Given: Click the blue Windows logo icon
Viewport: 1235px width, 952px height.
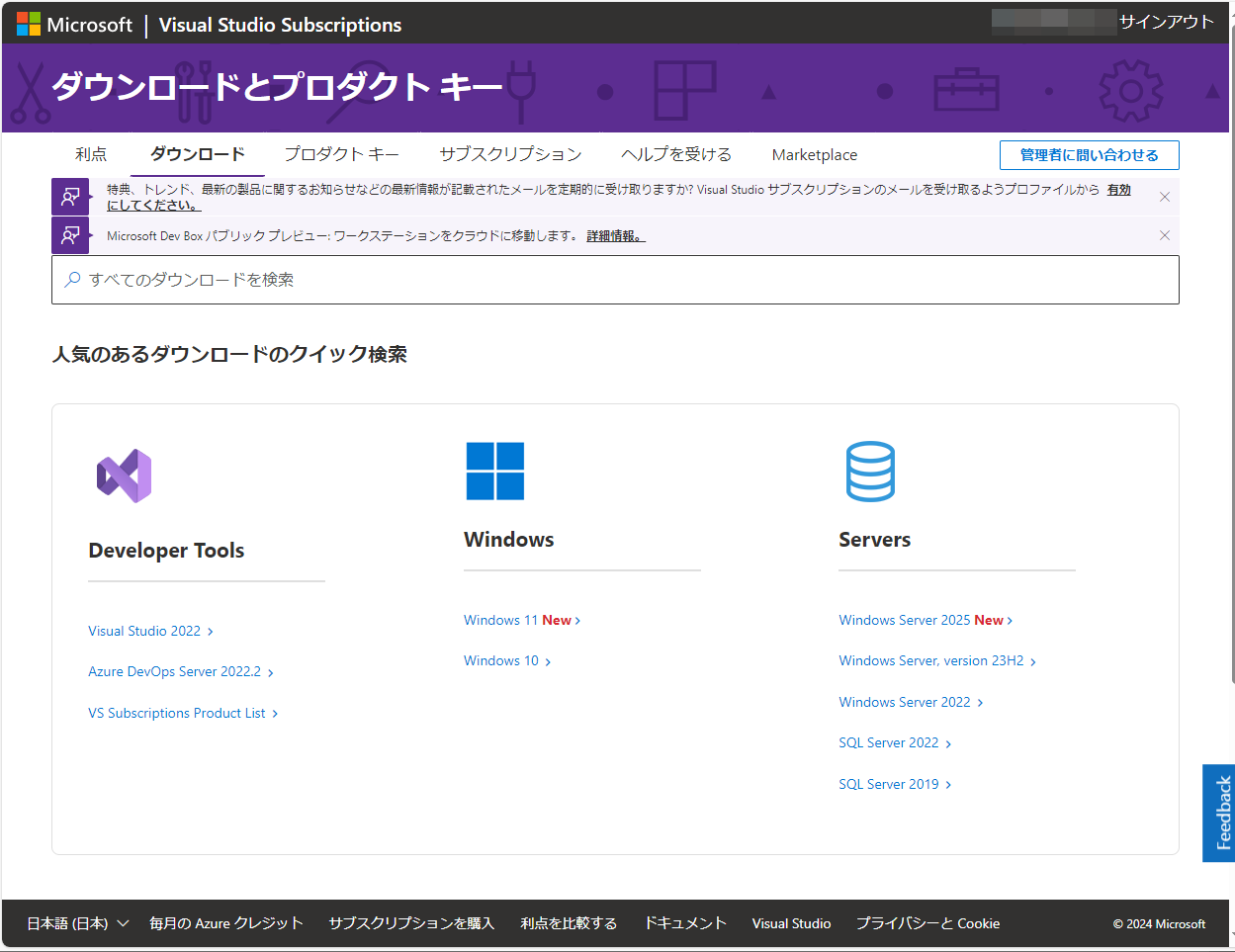Looking at the screenshot, I should 495,471.
